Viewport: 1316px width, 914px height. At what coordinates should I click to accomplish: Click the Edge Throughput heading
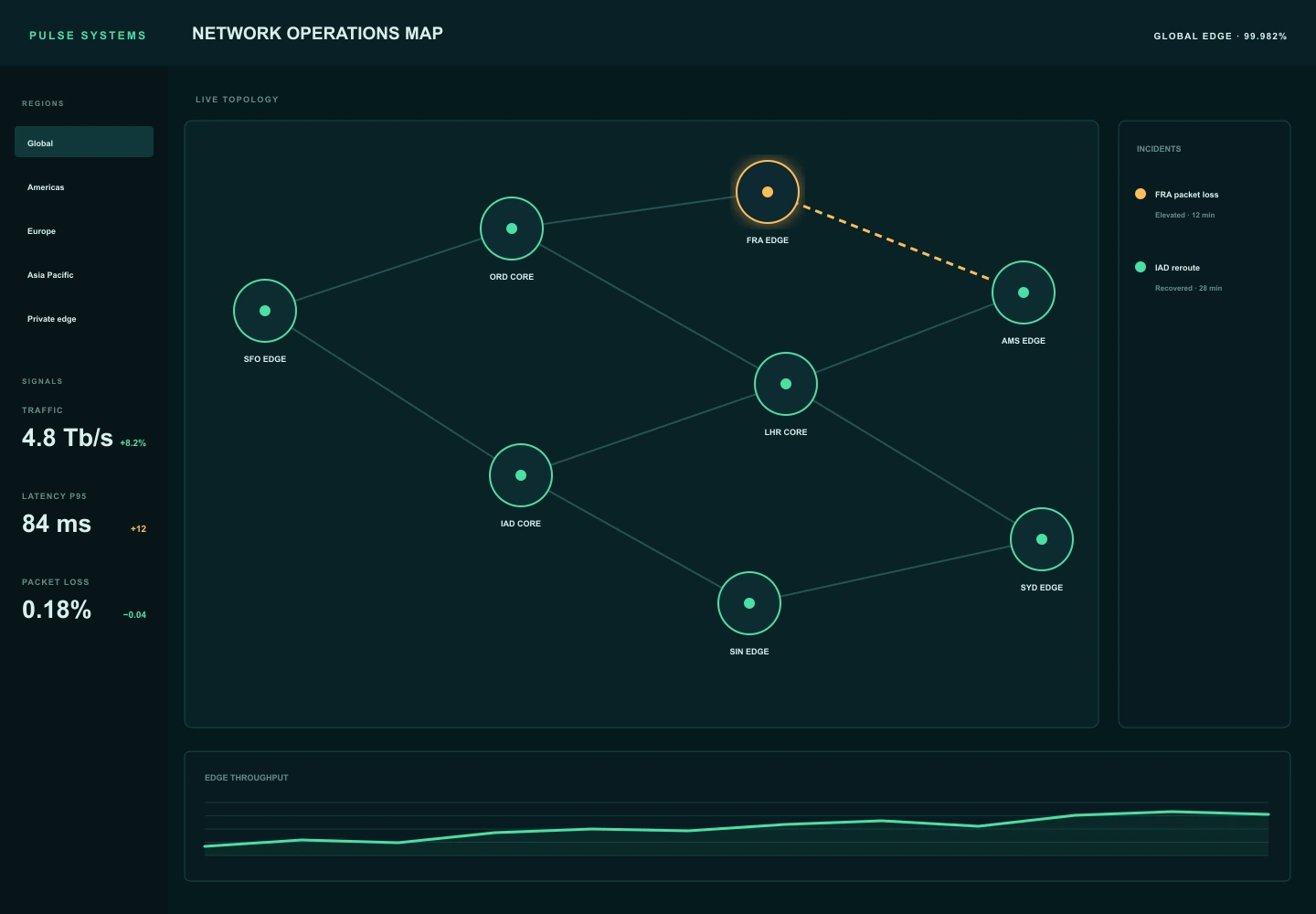click(247, 778)
